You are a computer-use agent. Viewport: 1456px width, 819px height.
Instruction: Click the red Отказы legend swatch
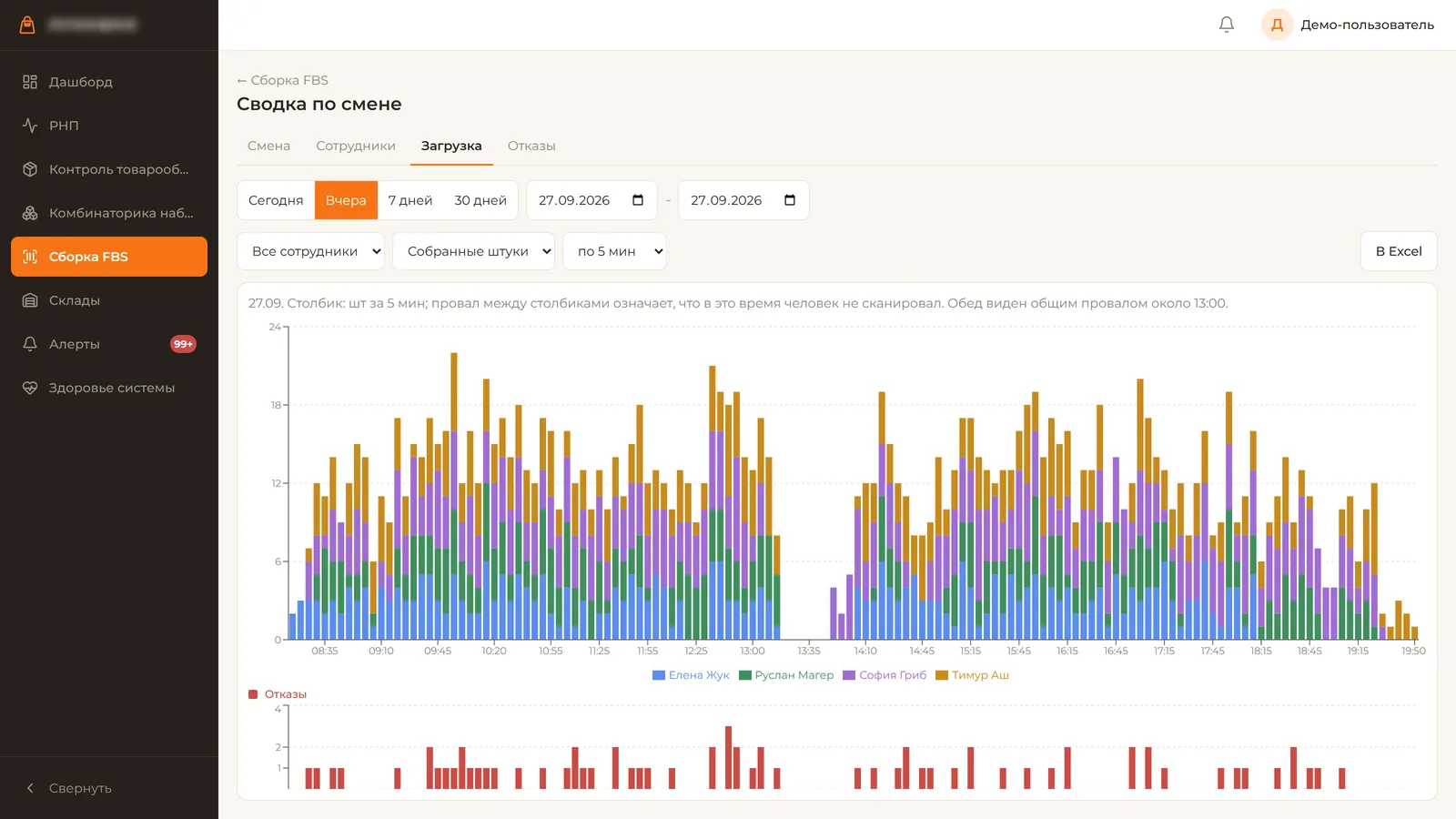(253, 694)
